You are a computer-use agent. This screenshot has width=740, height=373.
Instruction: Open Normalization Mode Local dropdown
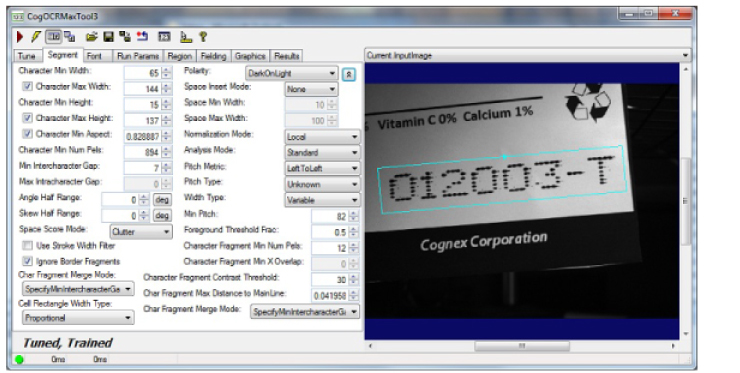click(322, 137)
